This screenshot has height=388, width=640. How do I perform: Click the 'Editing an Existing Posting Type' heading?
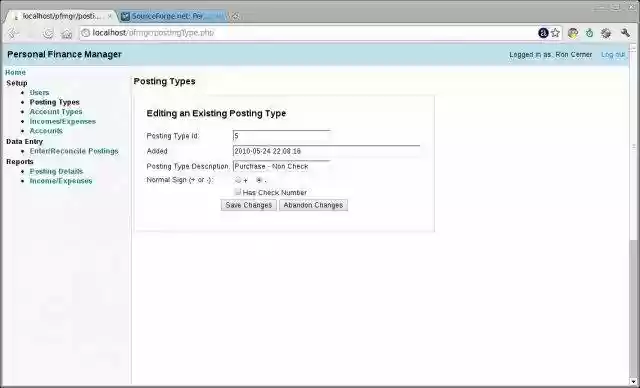[x=216, y=113]
